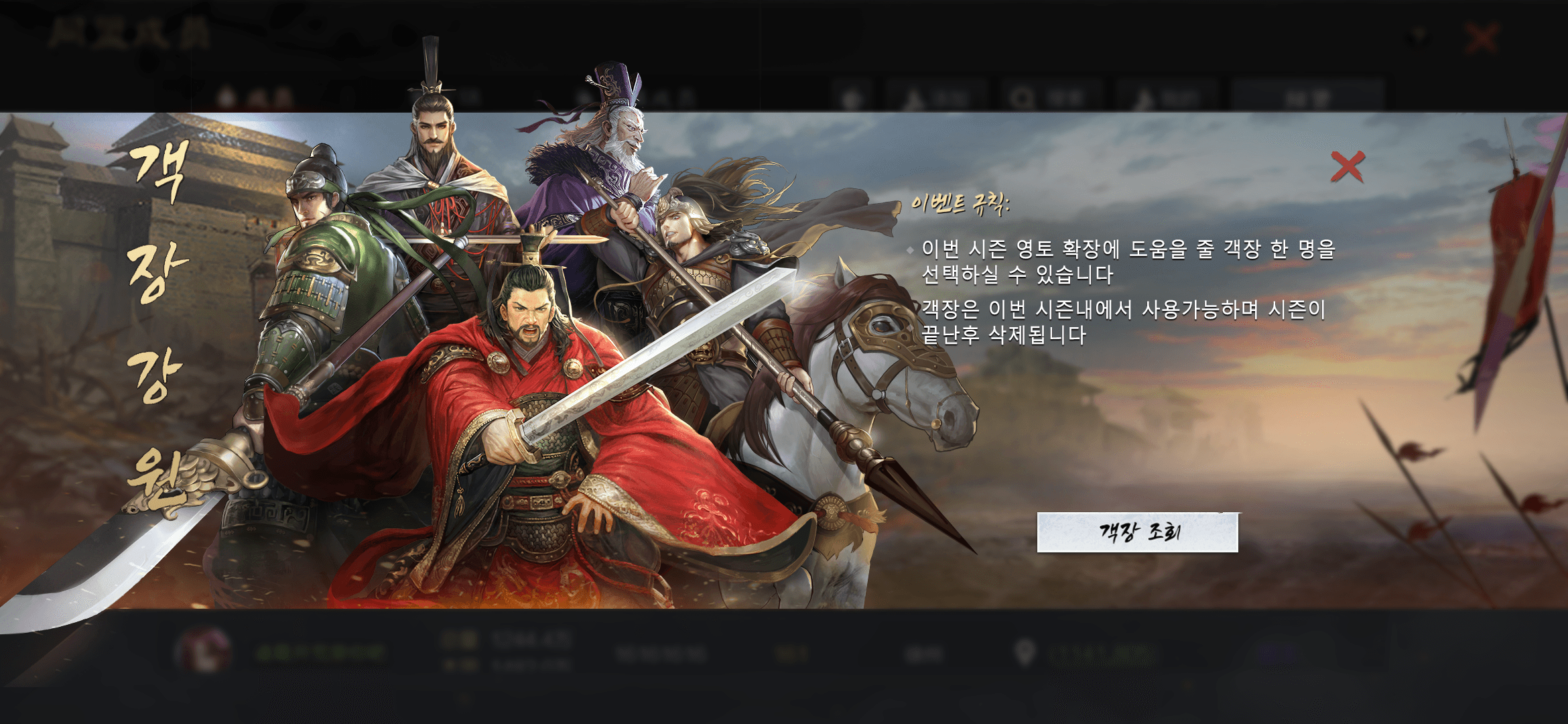Click the wide dimmed text button ending the top toolbar

point(1308,99)
